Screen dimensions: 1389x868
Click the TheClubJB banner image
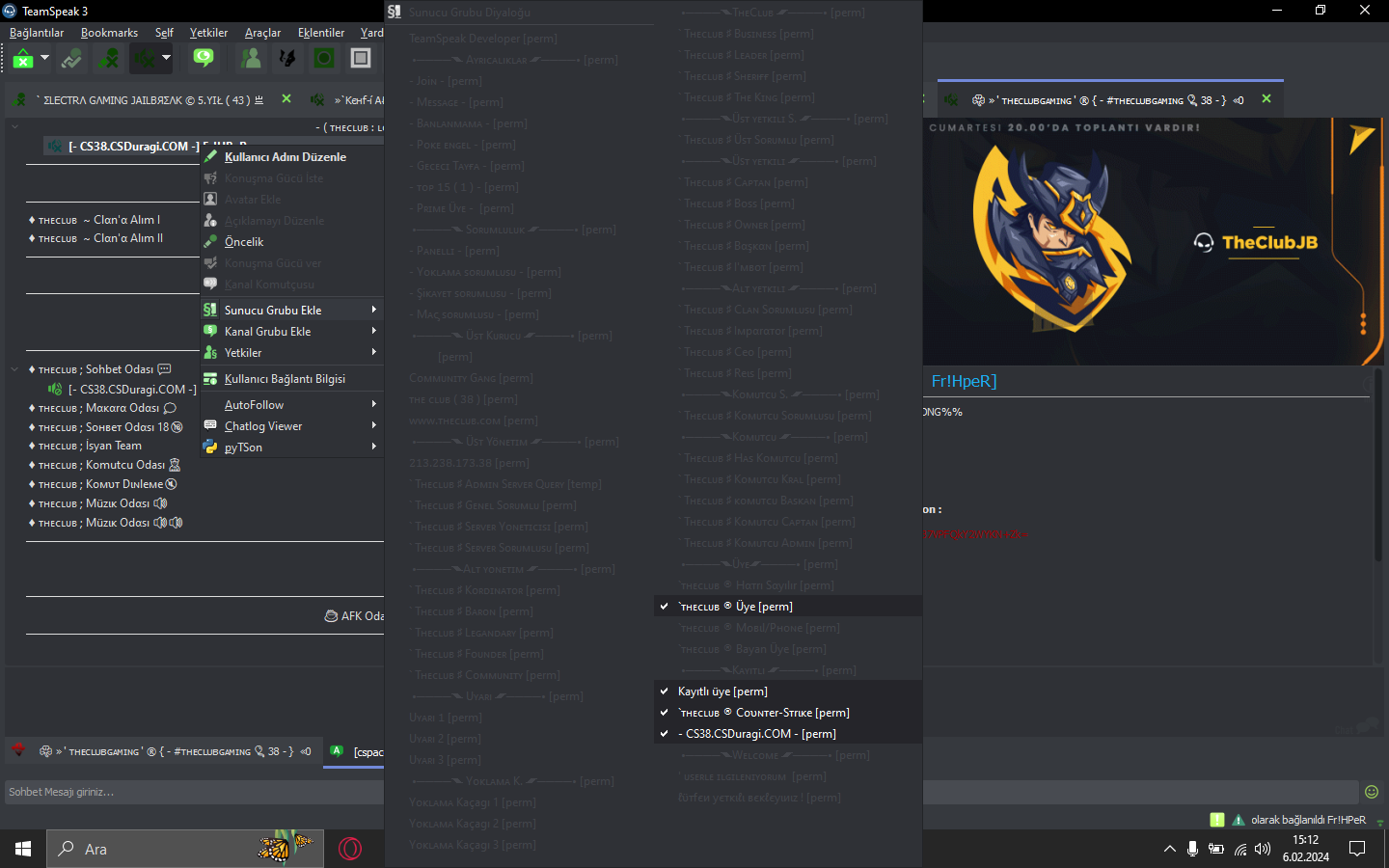1153,241
